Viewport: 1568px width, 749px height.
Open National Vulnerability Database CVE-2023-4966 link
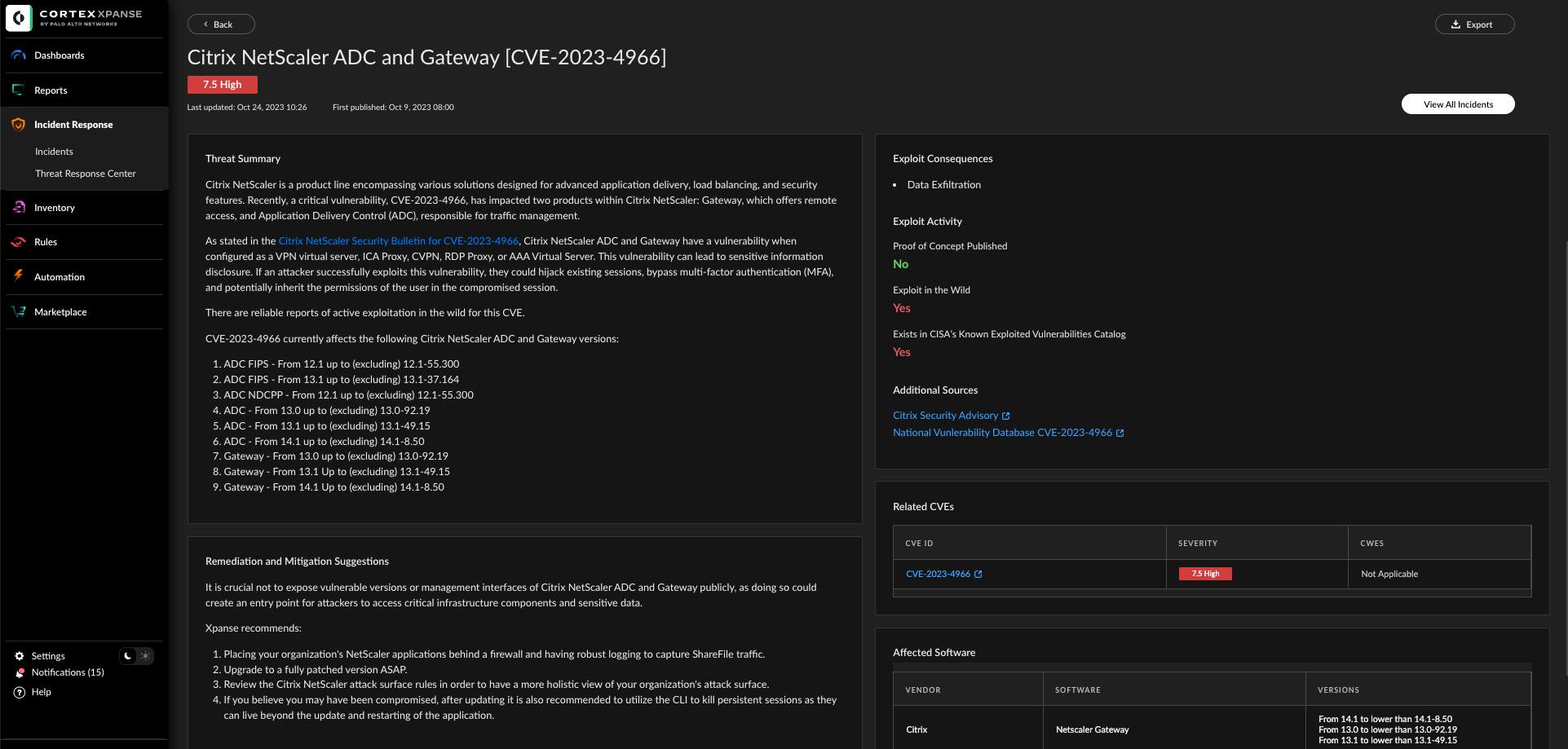coord(1002,433)
